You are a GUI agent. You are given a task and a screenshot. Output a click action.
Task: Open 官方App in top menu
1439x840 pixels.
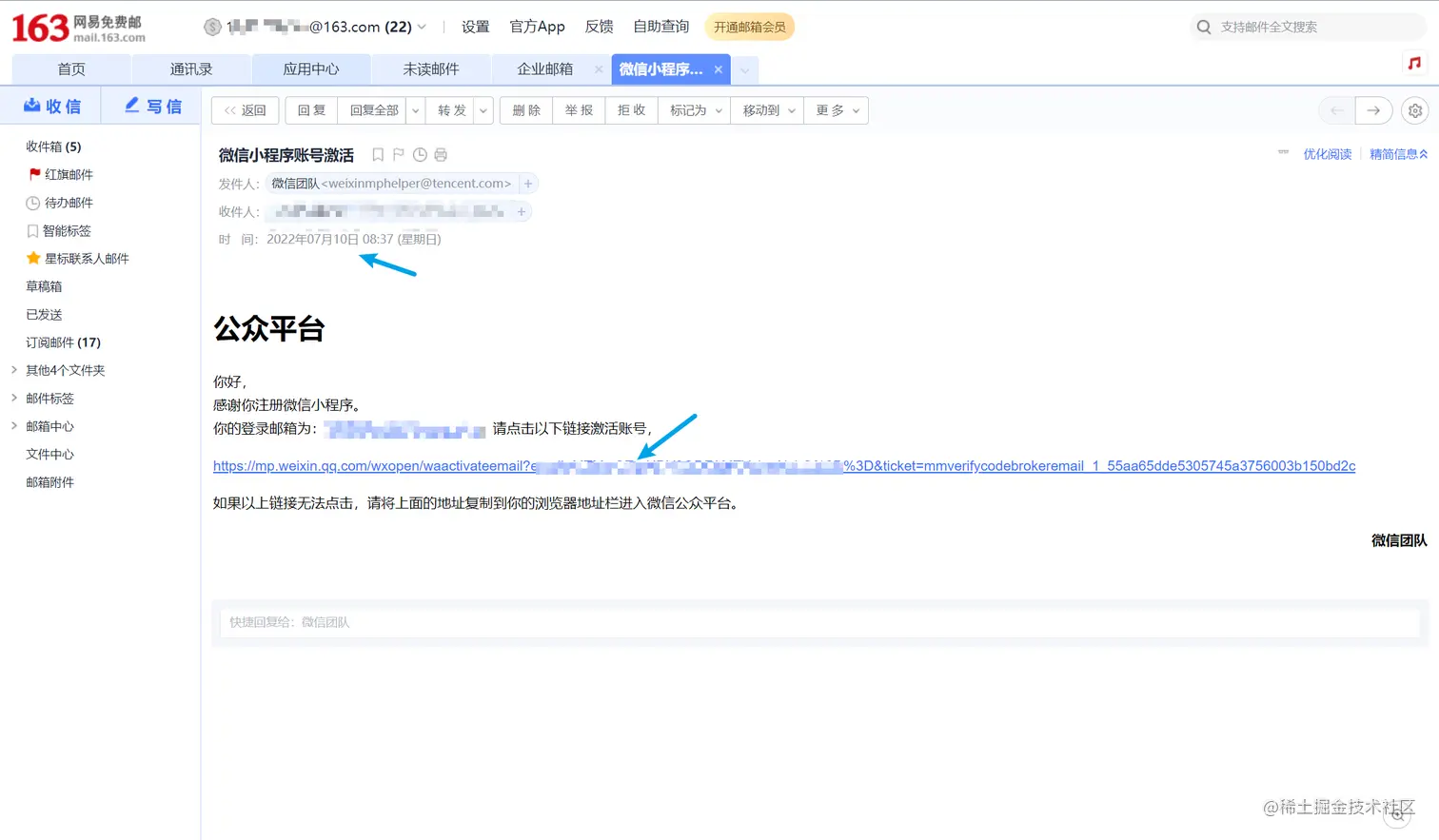click(537, 27)
